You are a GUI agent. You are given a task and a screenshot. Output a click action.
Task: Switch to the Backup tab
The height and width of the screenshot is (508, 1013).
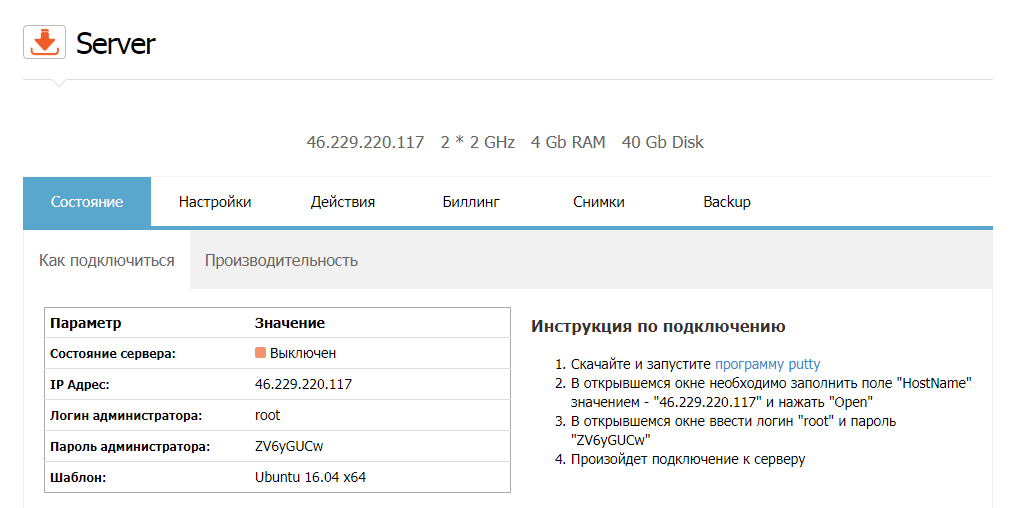(727, 202)
